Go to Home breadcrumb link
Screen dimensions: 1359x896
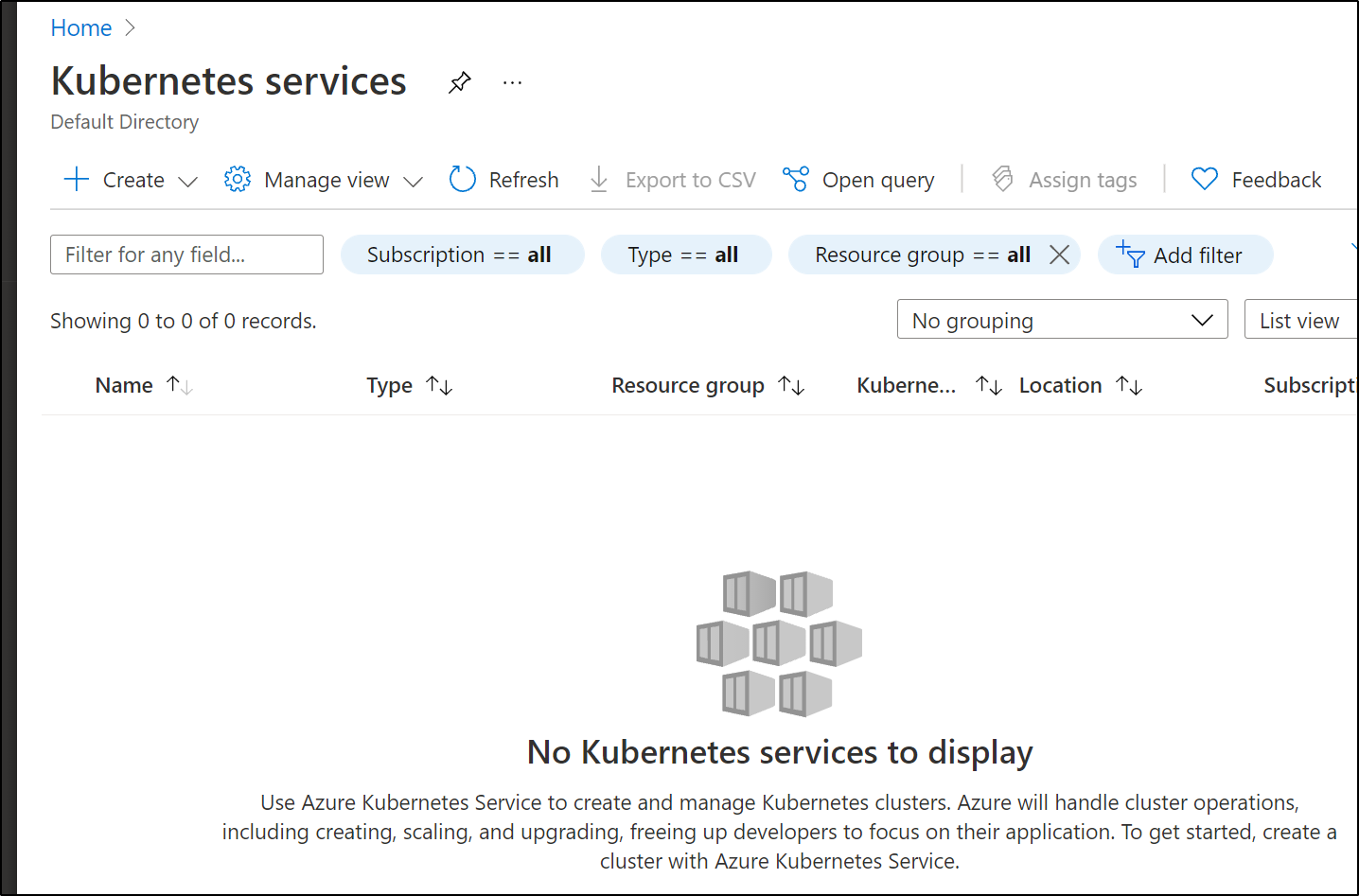[x=81, y=28]
